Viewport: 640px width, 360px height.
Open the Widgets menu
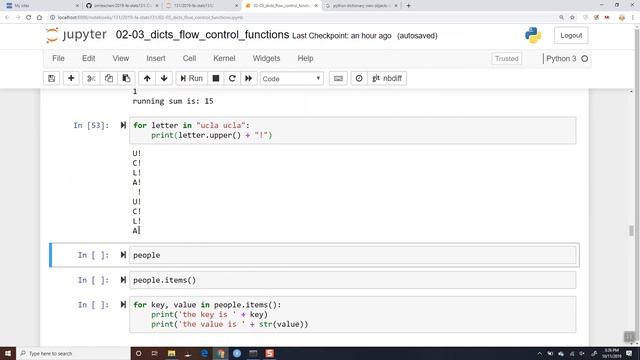tap(266, 58)
